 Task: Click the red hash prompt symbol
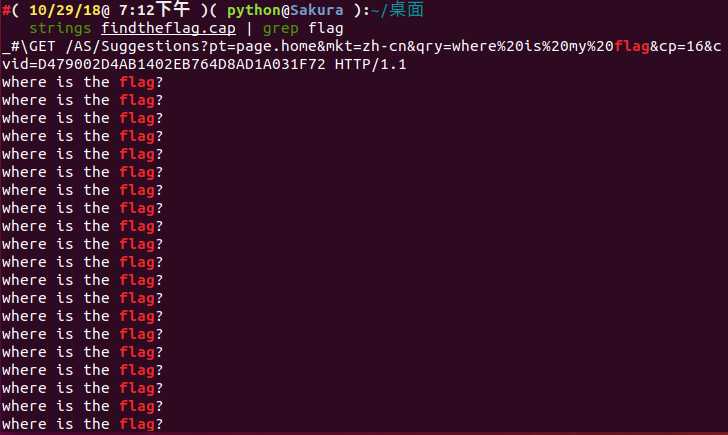coord(6,10)
